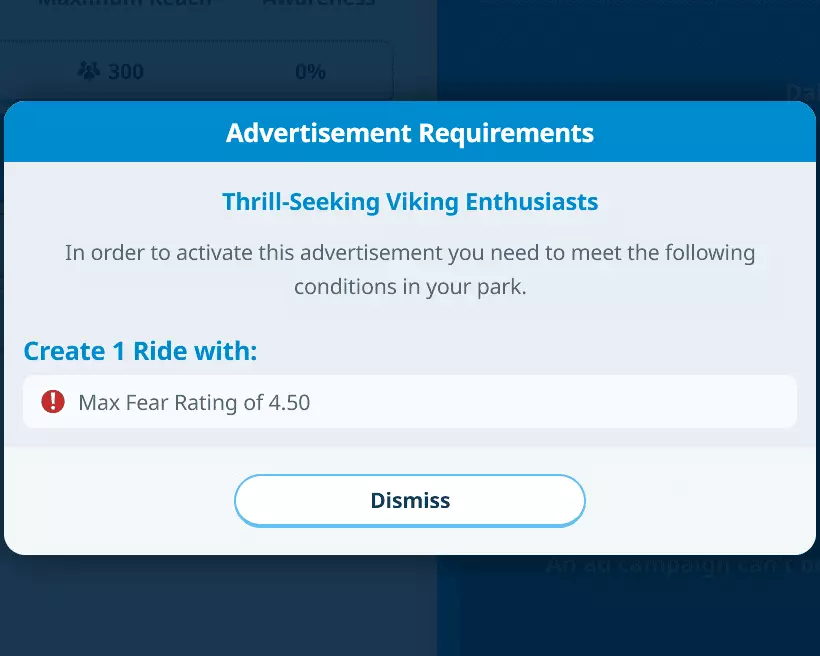Click the dimmed Awareness column header
Viewport: 820px width, 656px height.
click(x=318, y=4)
